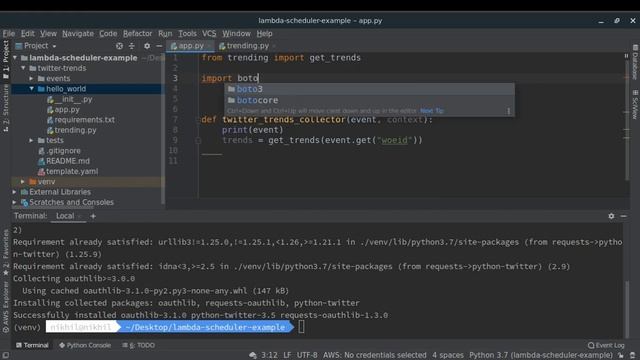This screenshot has height=360, width=640.
Task: Select app.py in project tree
Action: [x=63, y=109]
